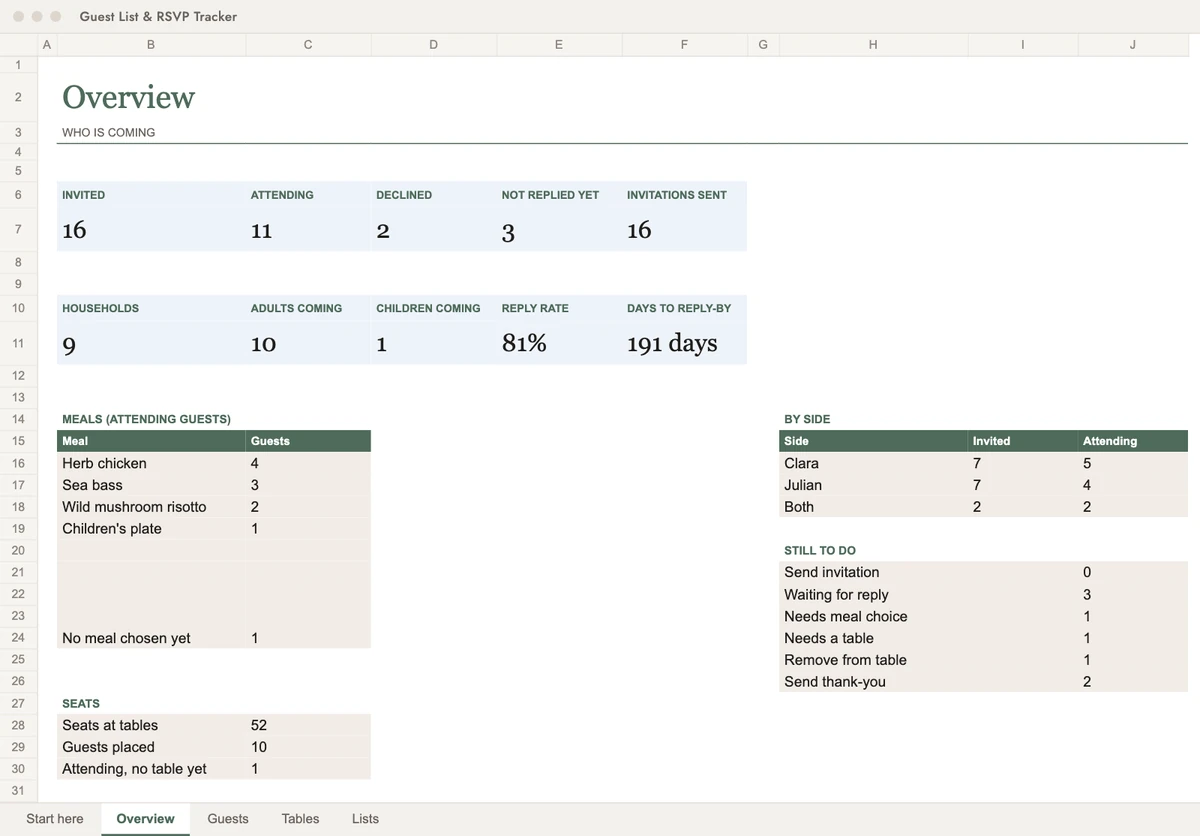Select column H header
The image size is (1200, 836).
pyautogui.click(x=873, y=44)
